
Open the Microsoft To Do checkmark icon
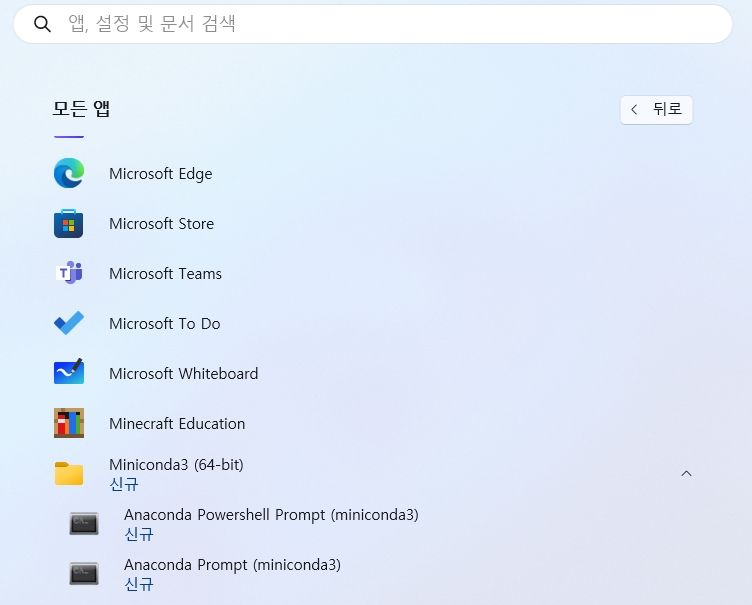tap(69, 323)
